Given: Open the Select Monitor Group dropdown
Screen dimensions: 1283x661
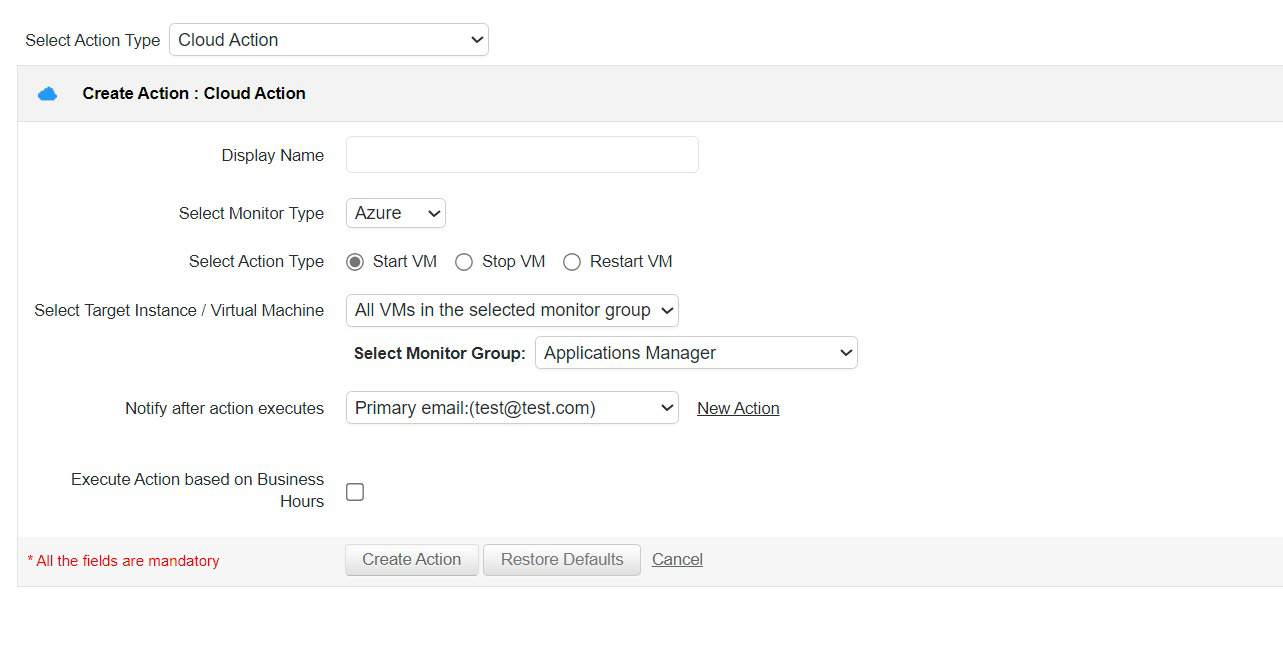Looking at the screenshot, I should (695, 352).
